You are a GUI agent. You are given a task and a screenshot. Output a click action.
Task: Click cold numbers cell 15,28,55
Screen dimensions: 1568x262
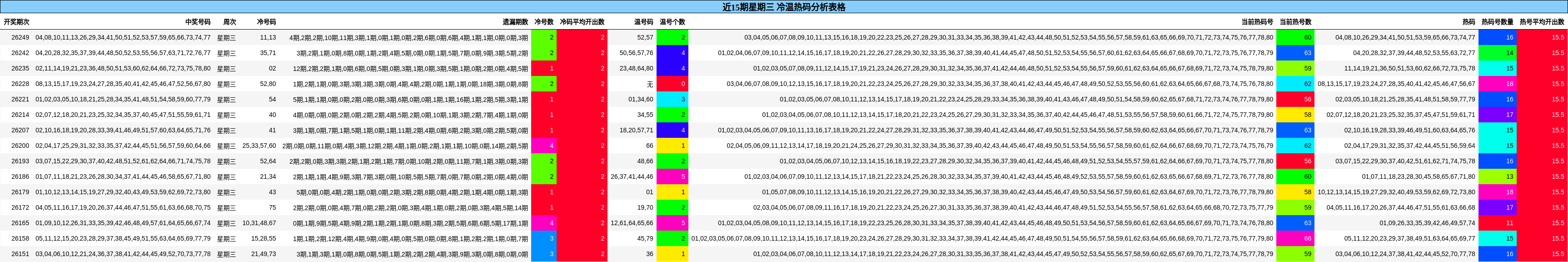[x=264, y=239]
